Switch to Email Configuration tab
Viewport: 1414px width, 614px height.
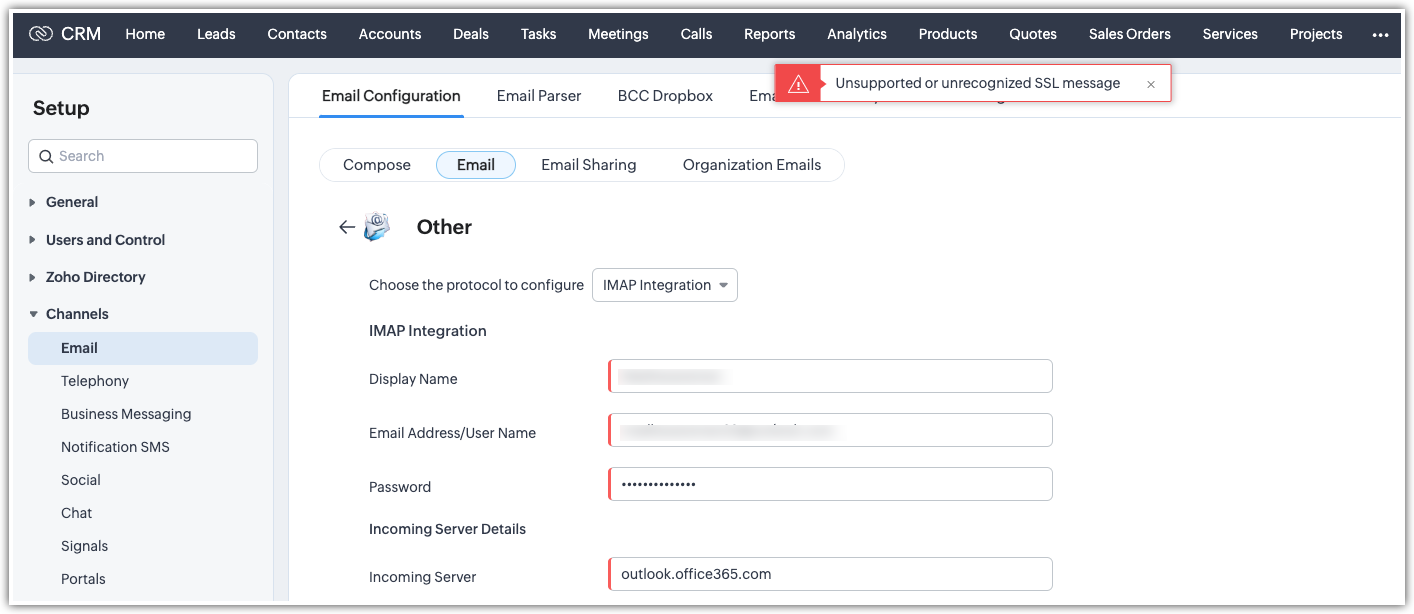pos(391,96)
